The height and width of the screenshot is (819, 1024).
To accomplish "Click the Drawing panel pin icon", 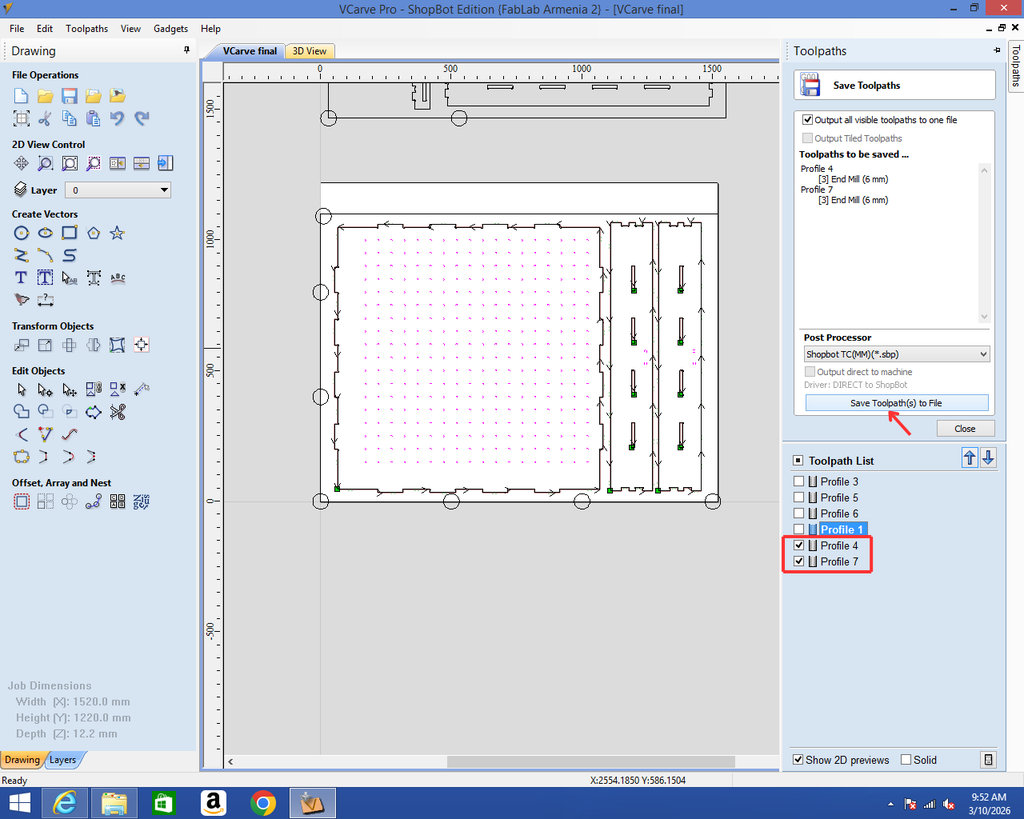I will (187, 50).
